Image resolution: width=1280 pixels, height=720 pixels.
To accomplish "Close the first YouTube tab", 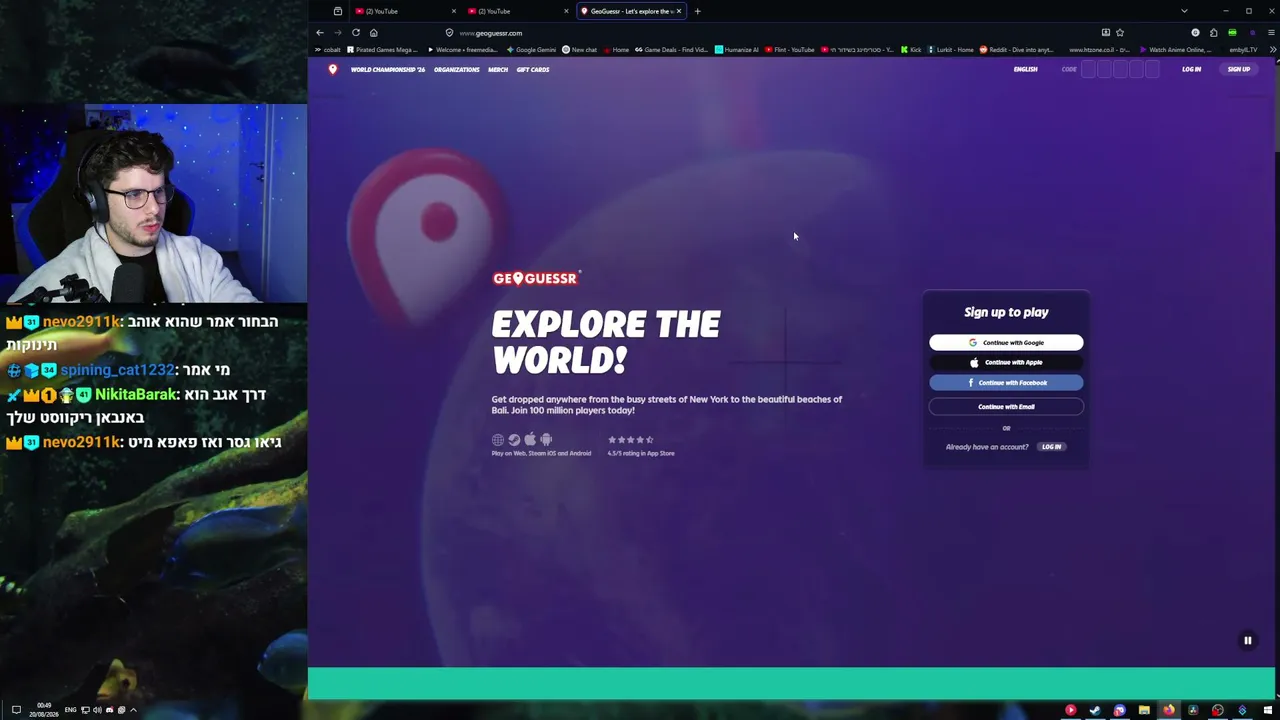I will (x=454, y=11).
